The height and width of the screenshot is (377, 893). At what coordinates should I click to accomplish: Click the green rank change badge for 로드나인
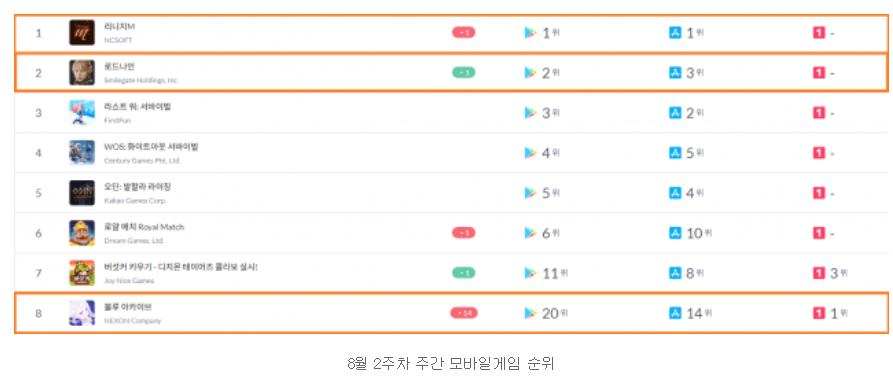pos(464,72)
